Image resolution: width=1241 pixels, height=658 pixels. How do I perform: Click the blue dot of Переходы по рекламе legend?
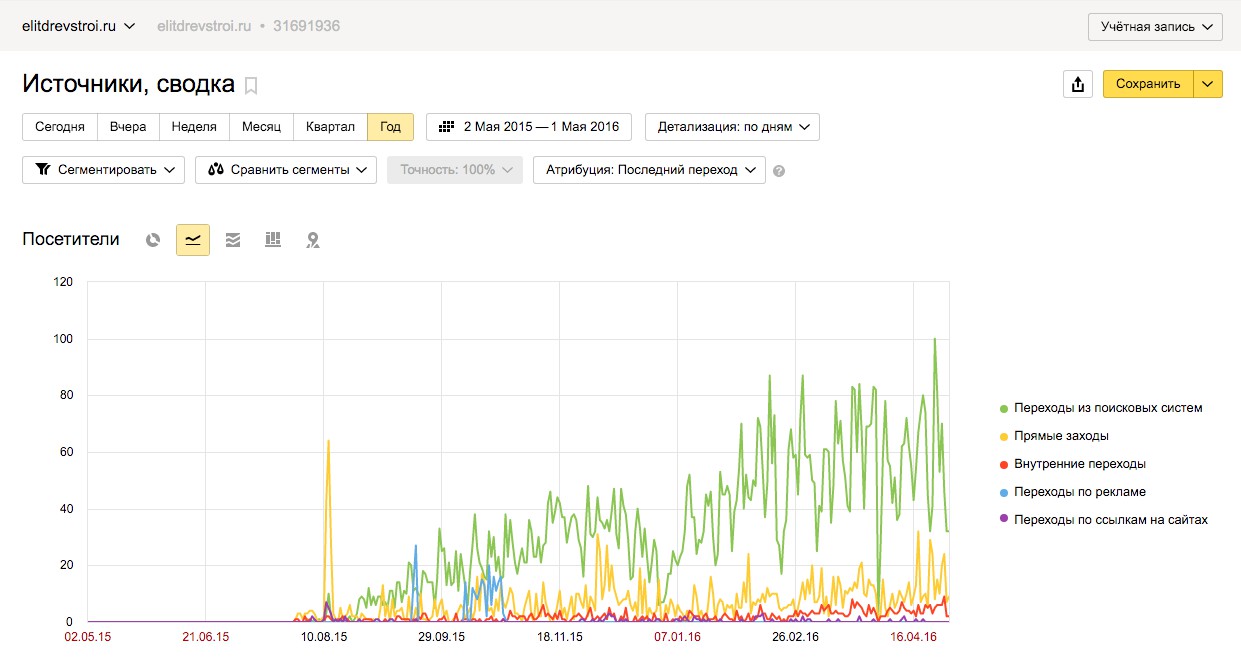pos(1003,493)
